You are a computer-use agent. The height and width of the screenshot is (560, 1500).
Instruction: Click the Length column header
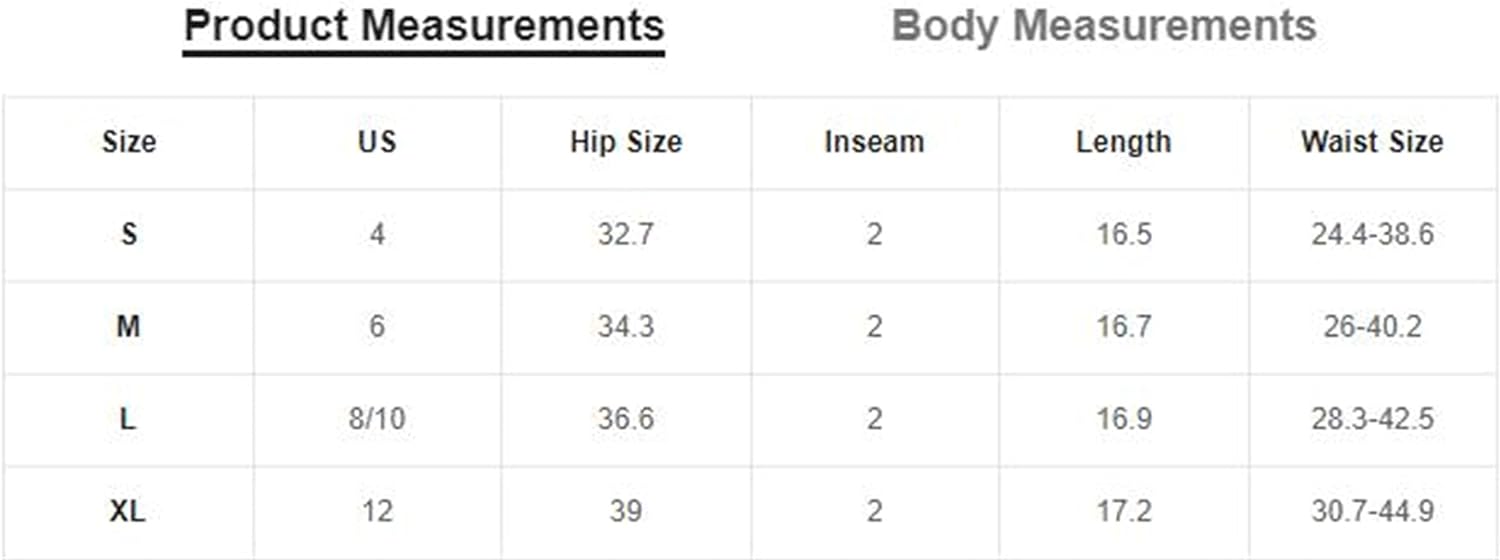(x=1123, y=142)
